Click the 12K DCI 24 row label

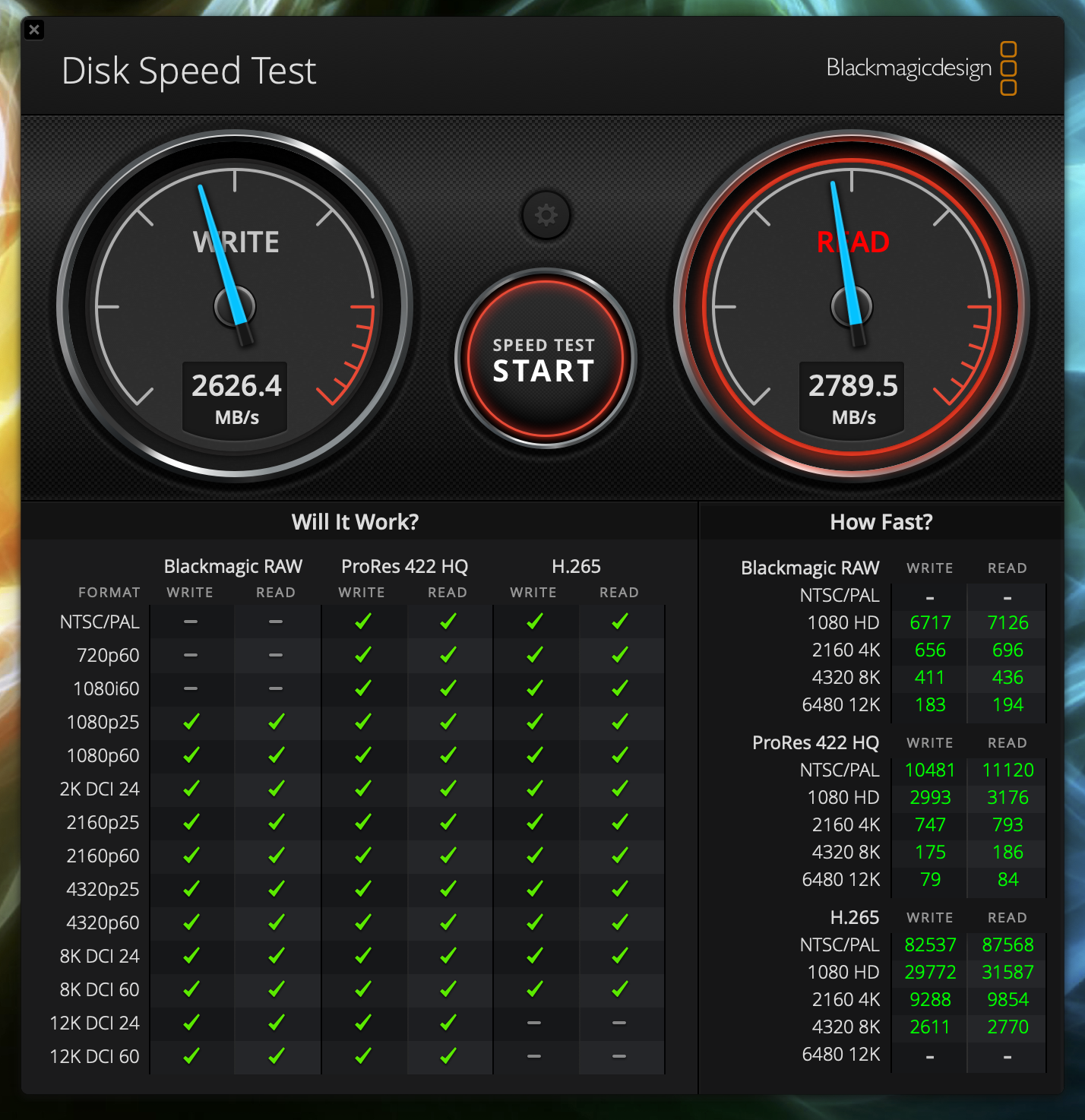(x=95, y=1024)
